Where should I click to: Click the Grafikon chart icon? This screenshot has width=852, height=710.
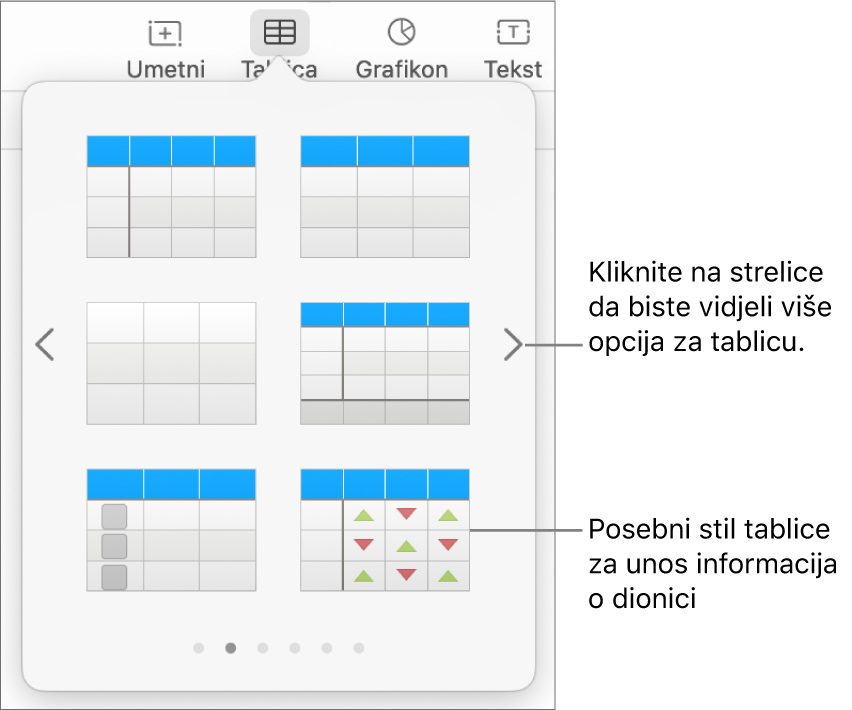coord(402,32)
